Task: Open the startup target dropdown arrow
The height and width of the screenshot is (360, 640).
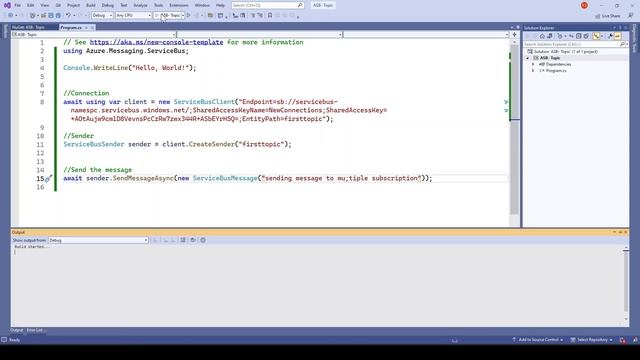Action: click(183, 15)
